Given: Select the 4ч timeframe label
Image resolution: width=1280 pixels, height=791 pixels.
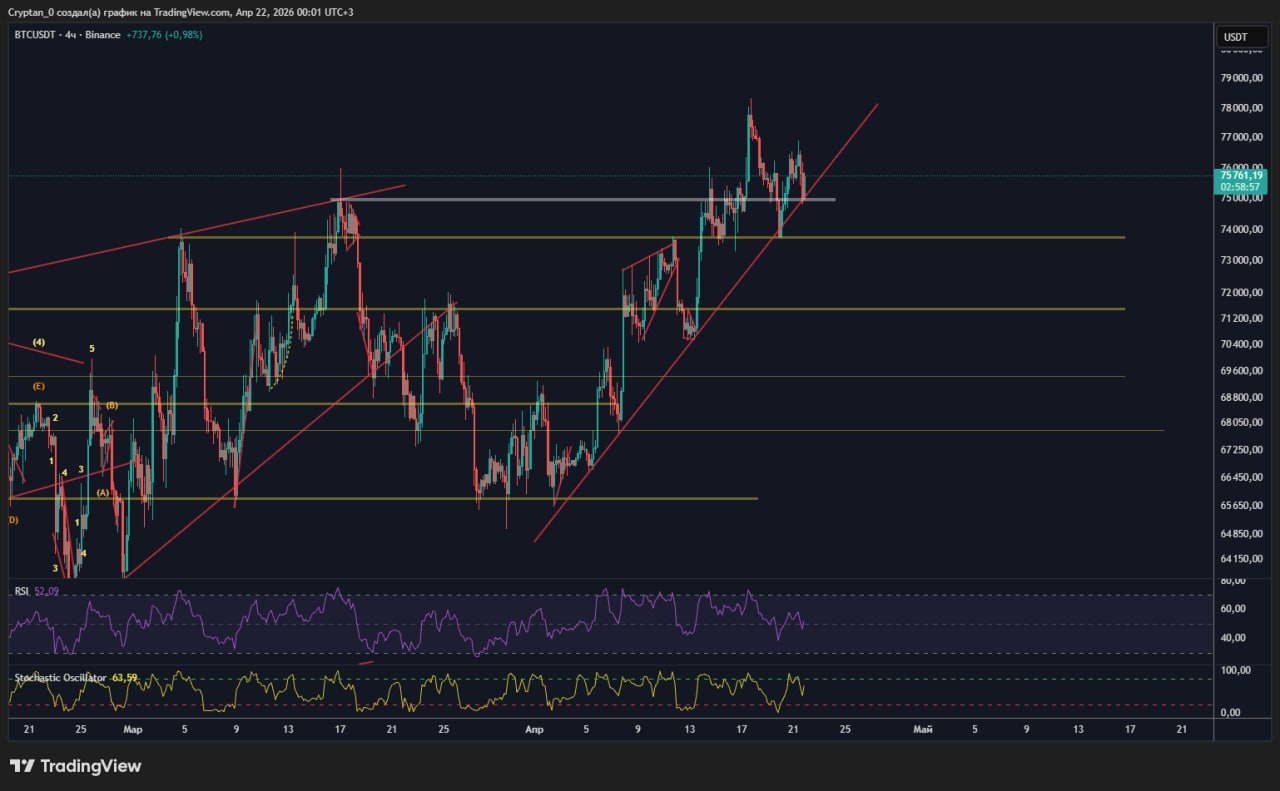Looking at the screenshot, I should pos(72,35).
